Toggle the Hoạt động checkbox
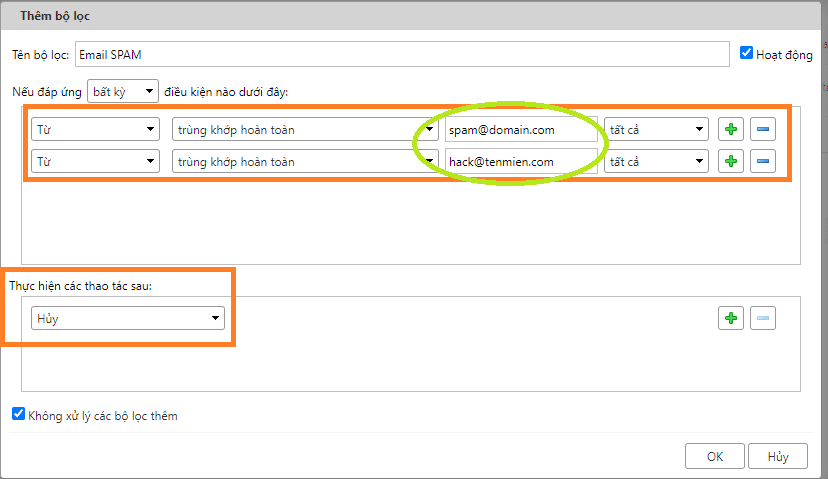 tap(746, 53)
